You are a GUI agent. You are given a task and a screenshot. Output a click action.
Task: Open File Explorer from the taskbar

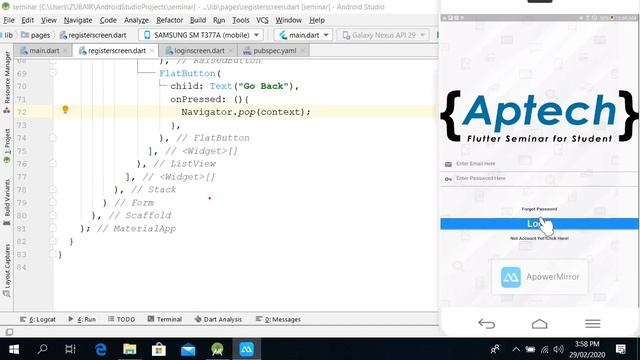pos(130,349)
